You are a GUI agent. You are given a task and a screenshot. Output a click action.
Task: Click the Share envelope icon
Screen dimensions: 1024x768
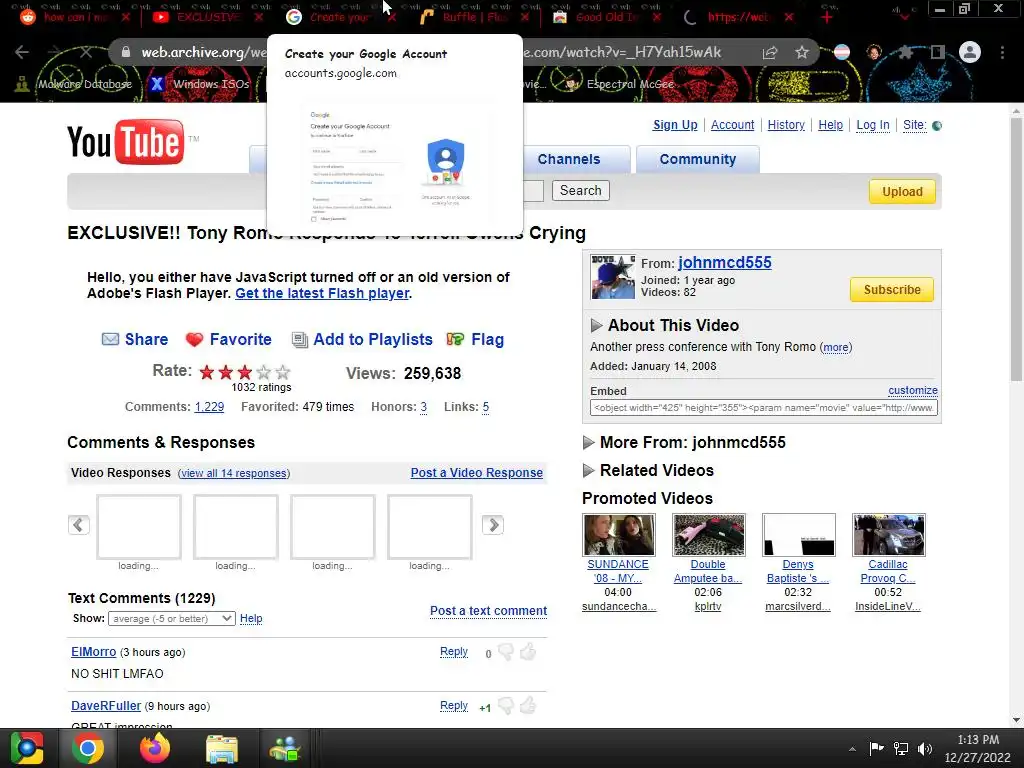click(110, 339)
